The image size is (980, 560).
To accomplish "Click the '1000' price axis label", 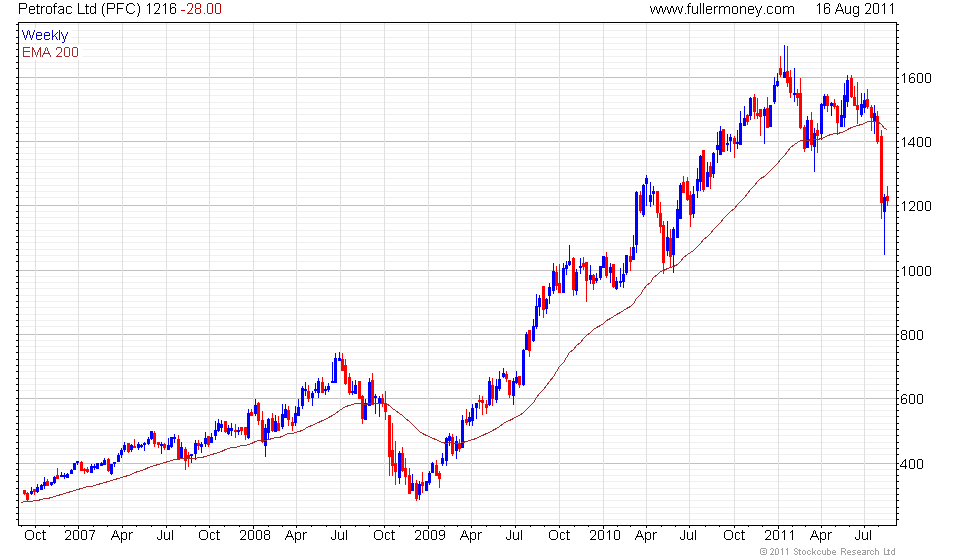I will (916, 271).
